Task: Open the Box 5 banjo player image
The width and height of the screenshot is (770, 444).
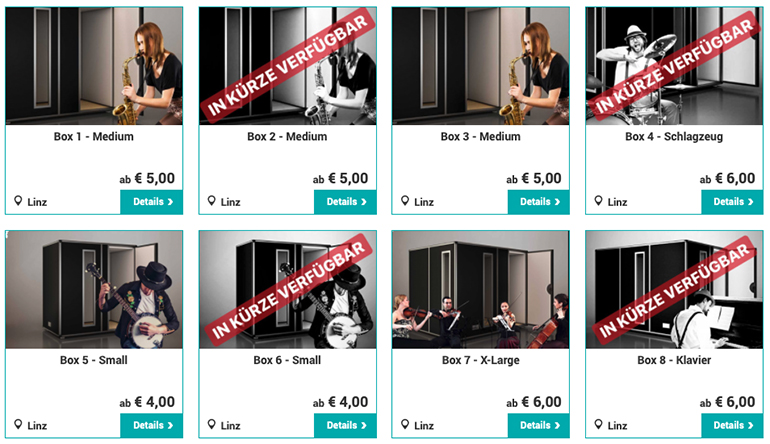Action: [x=94, y=290]
